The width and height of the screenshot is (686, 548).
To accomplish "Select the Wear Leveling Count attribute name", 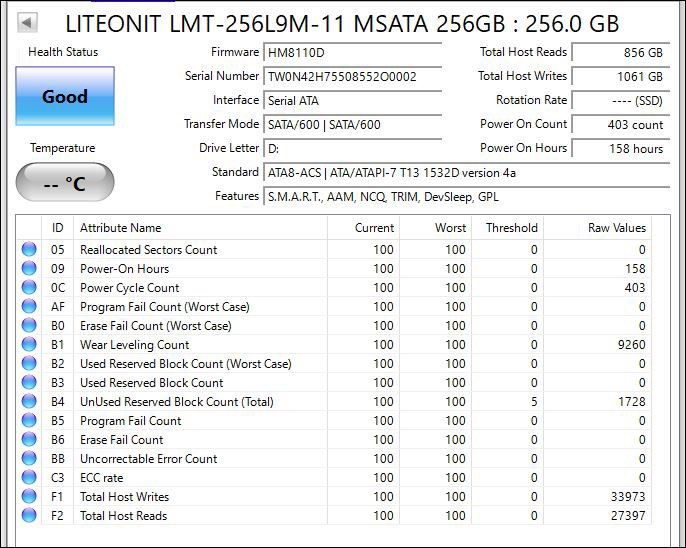I will (134, 345).
